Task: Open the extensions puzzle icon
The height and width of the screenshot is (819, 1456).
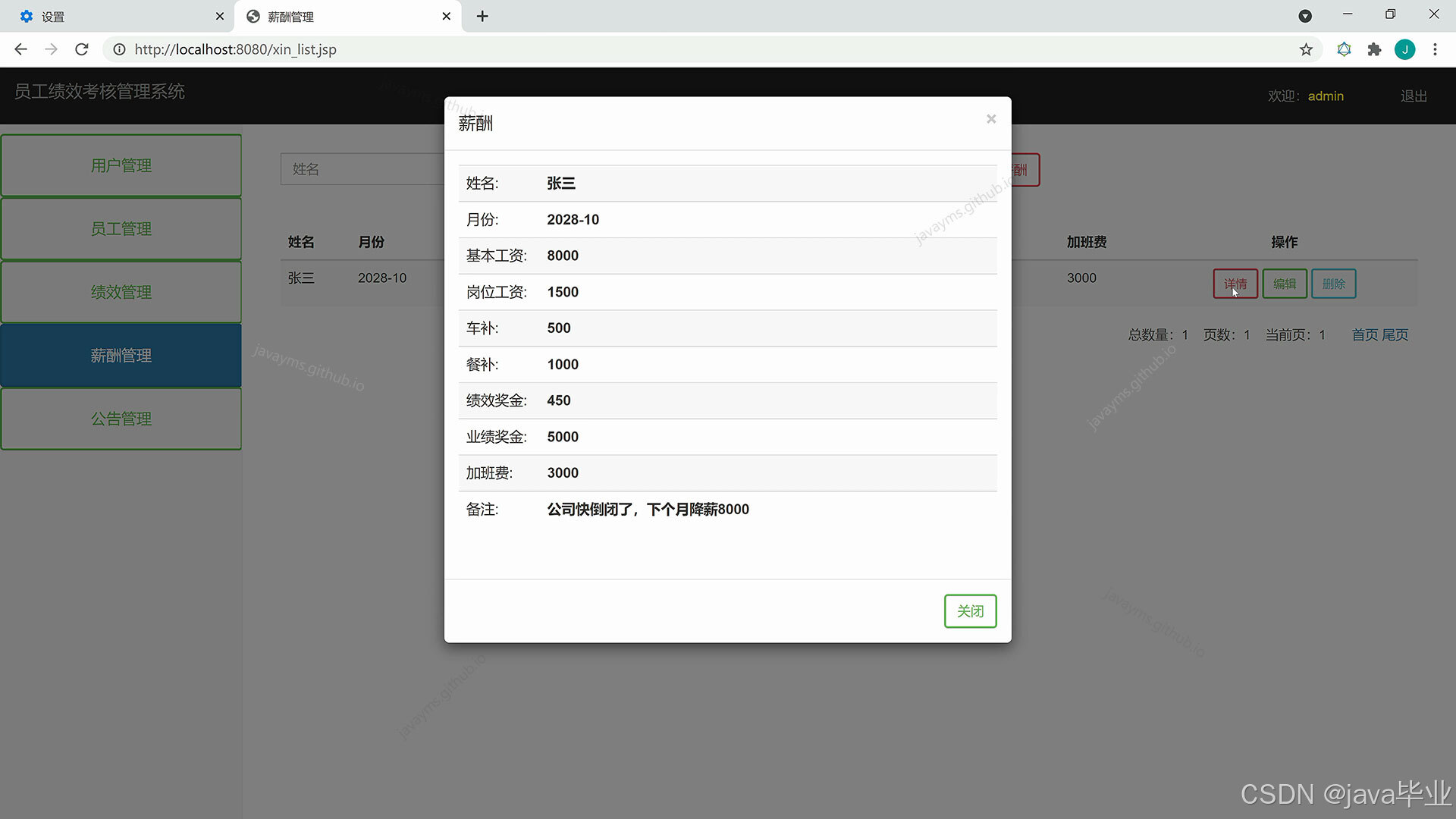Action: pyautogui.click(x=1374, y=49)
